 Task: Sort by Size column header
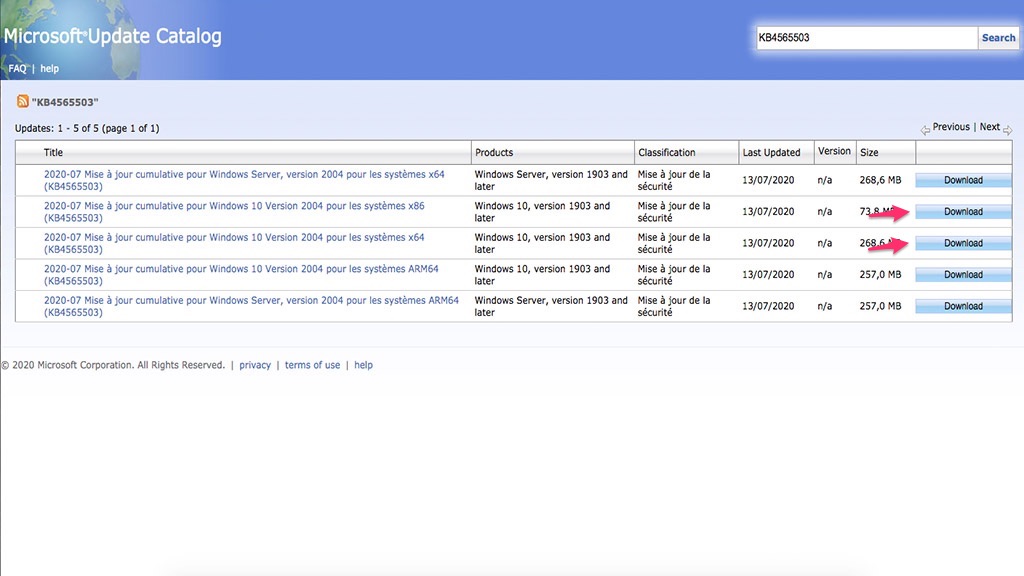tap(869, 152)
